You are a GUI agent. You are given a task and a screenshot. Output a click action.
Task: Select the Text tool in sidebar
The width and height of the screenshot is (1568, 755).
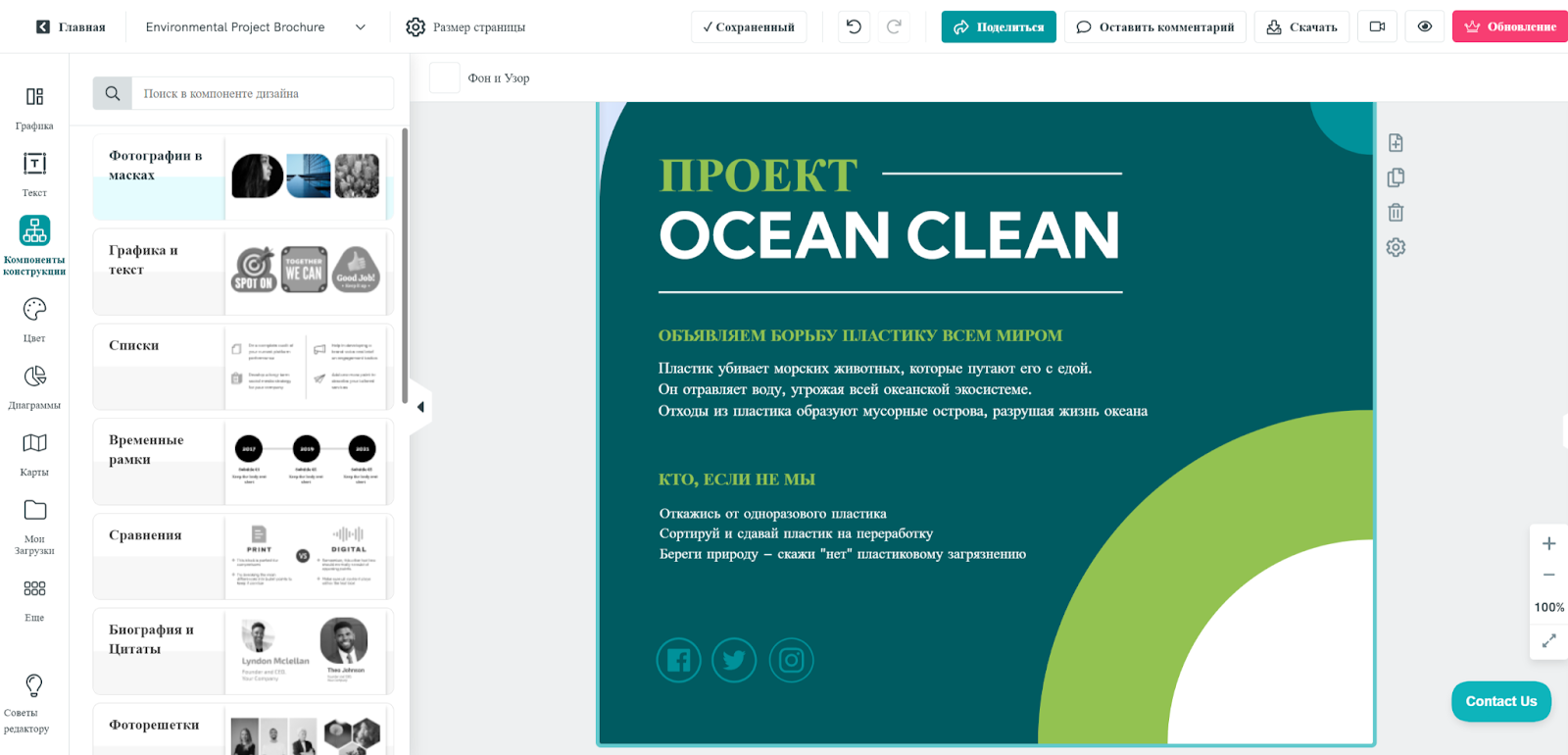point(34,174)
